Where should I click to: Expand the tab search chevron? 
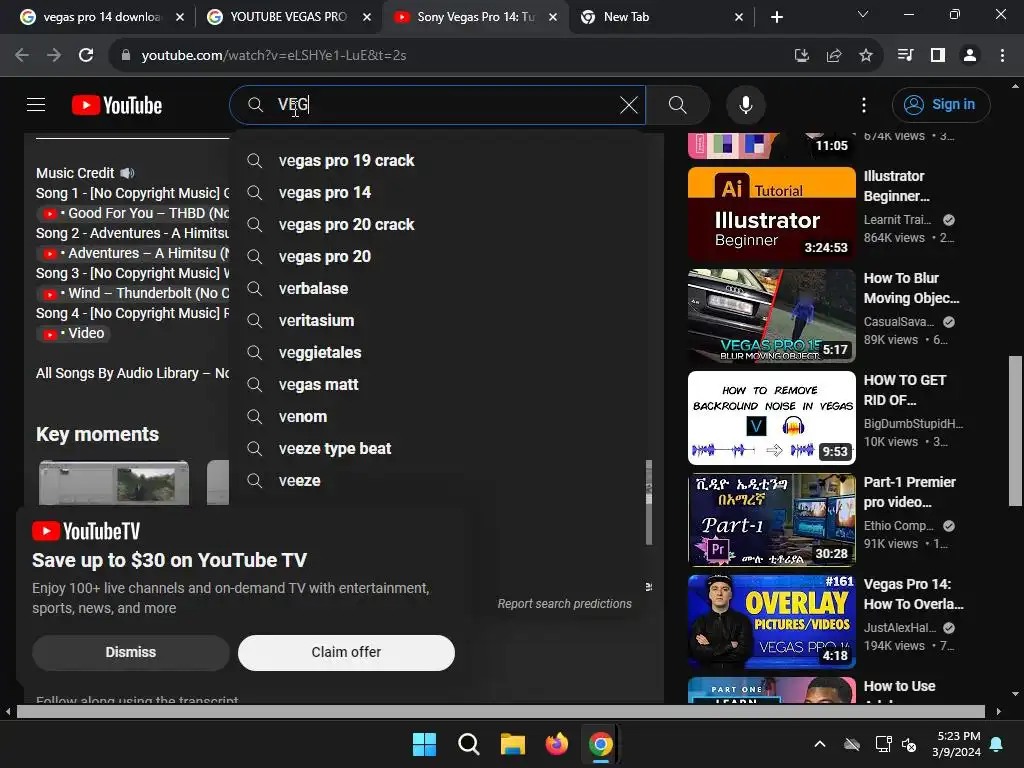click(863, 14)
